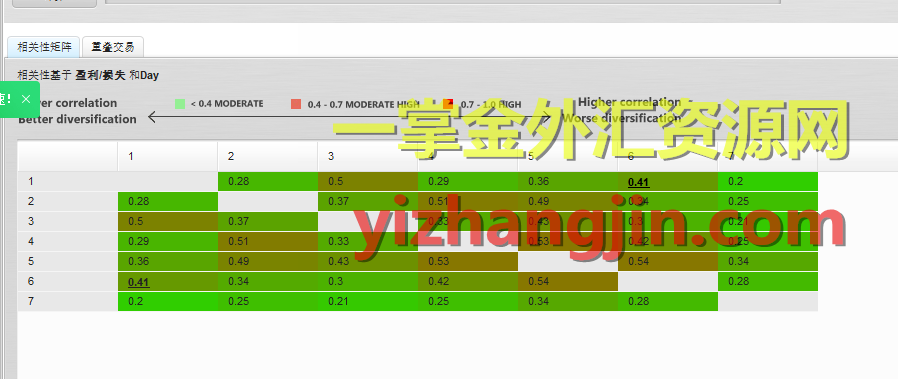This screenshot has width=898, height=379.
Task: Switch to the 相关性矩阵 tab
Action: [x=44, y=47]
